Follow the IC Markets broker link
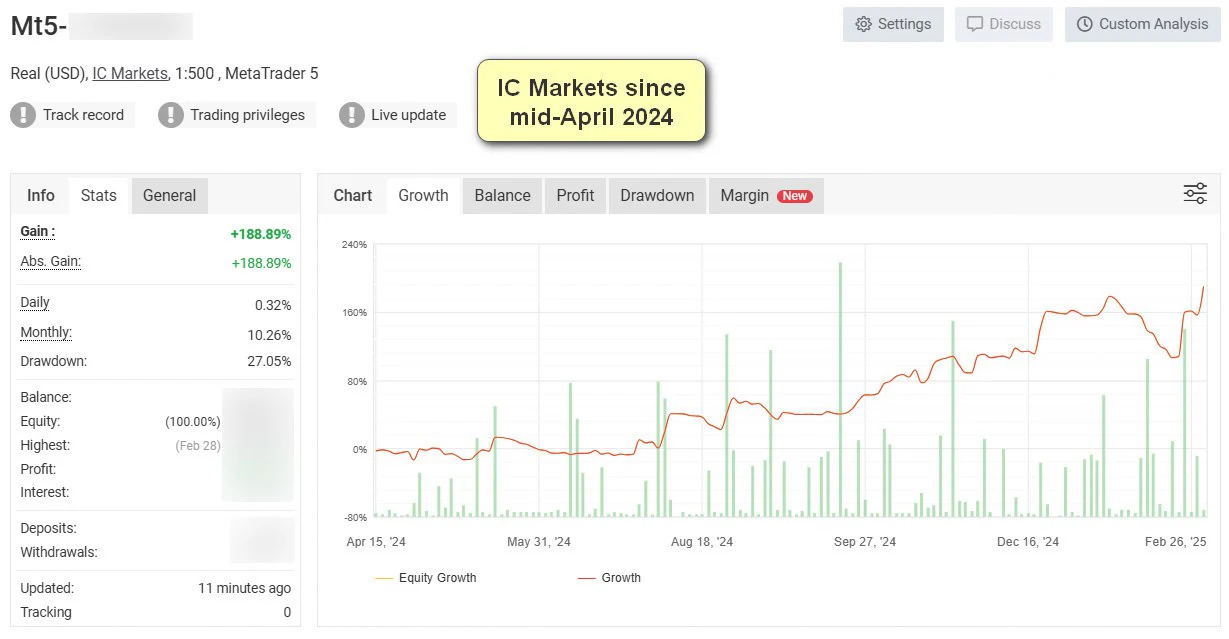The width and height of the screenshot is (1229, 639). (130, 73)
